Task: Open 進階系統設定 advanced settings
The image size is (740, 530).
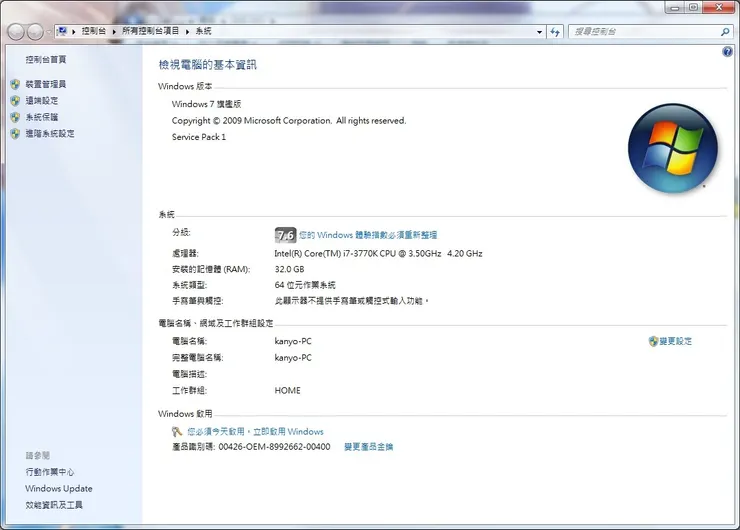Action: [x=50, y=134]
